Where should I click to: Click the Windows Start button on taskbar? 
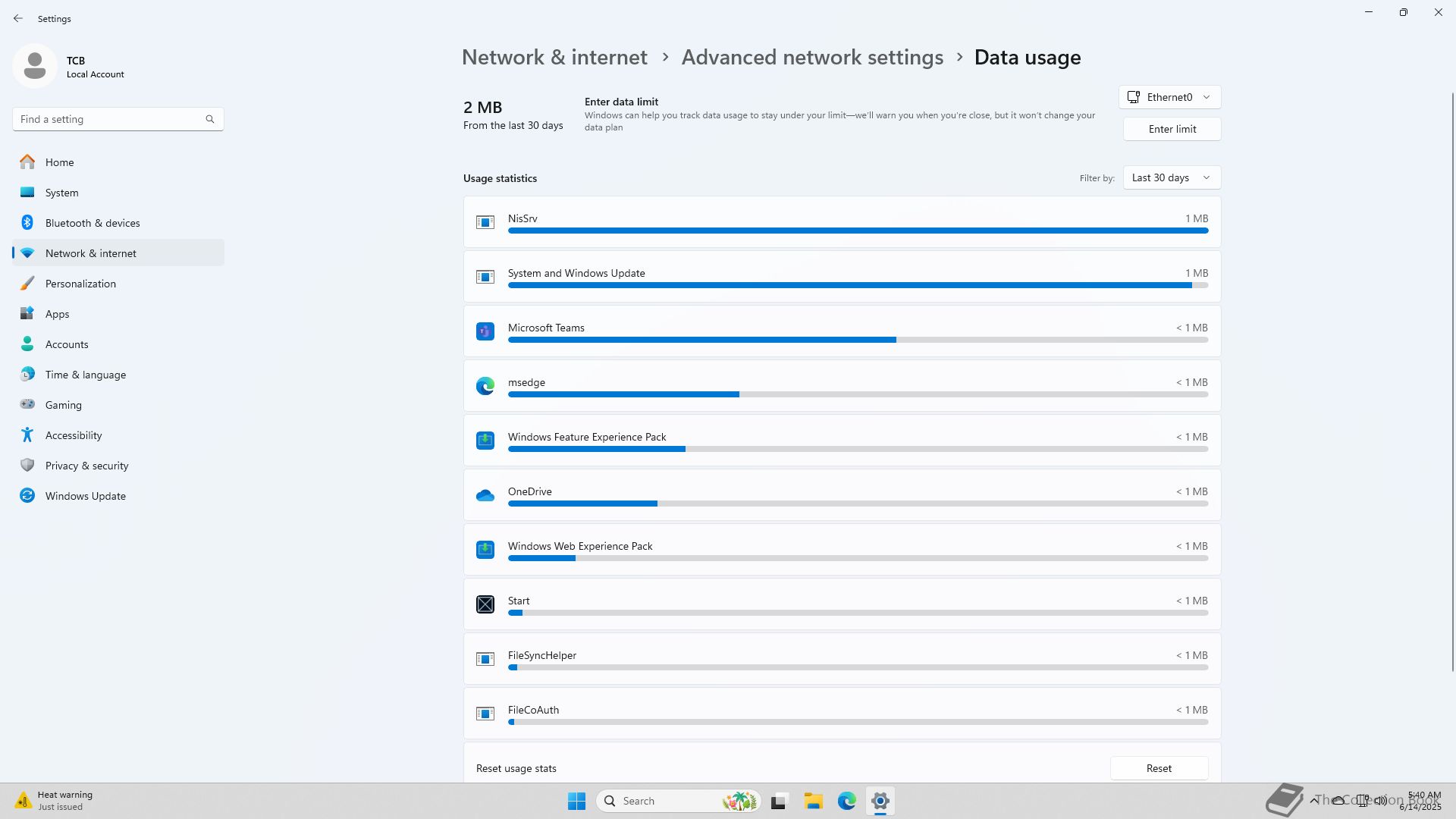tap(576, 801)
